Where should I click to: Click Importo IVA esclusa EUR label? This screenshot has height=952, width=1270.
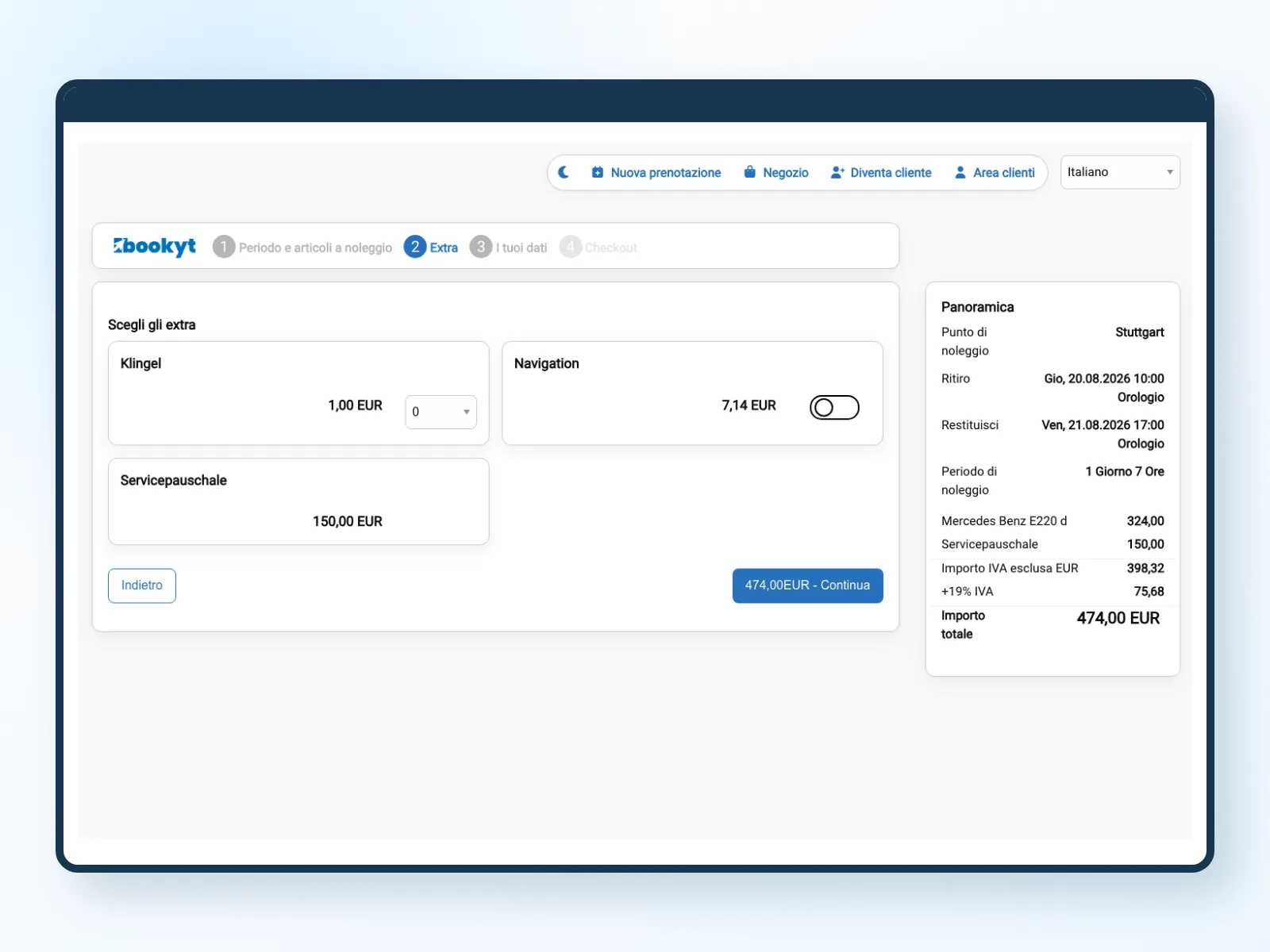pos(1010,568)
